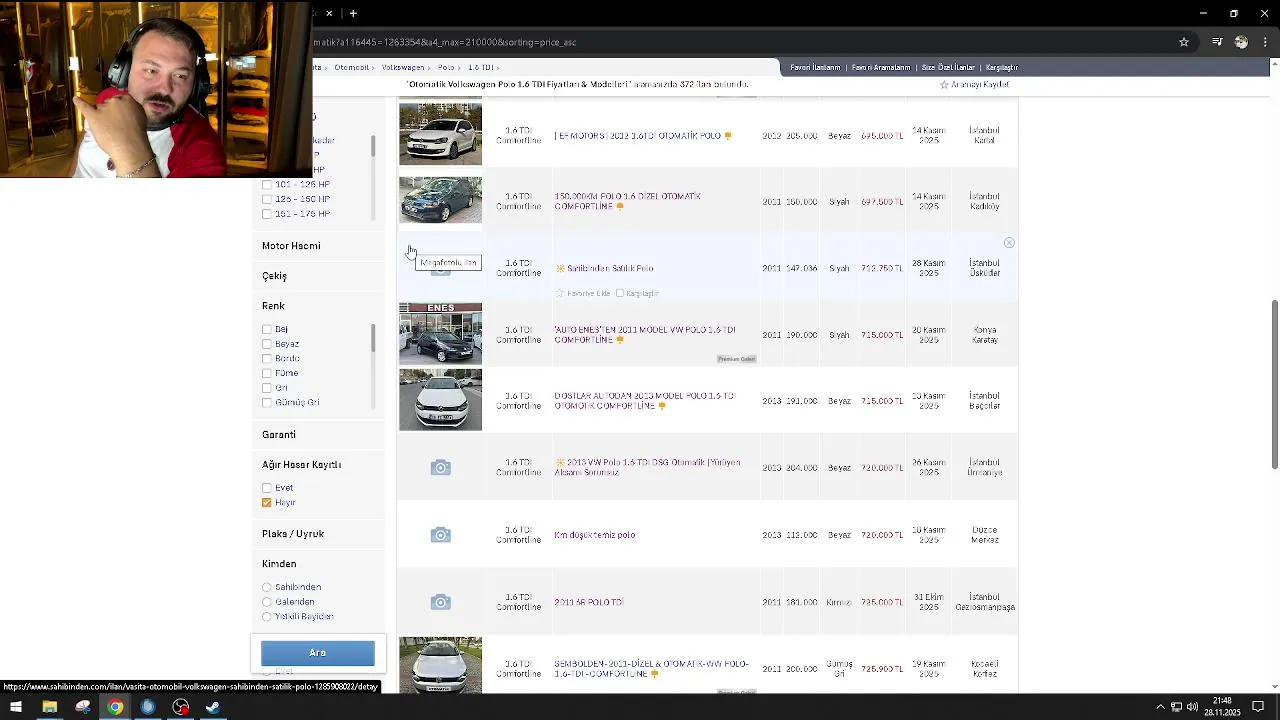Check the Füme color filter

coord(267,373)
